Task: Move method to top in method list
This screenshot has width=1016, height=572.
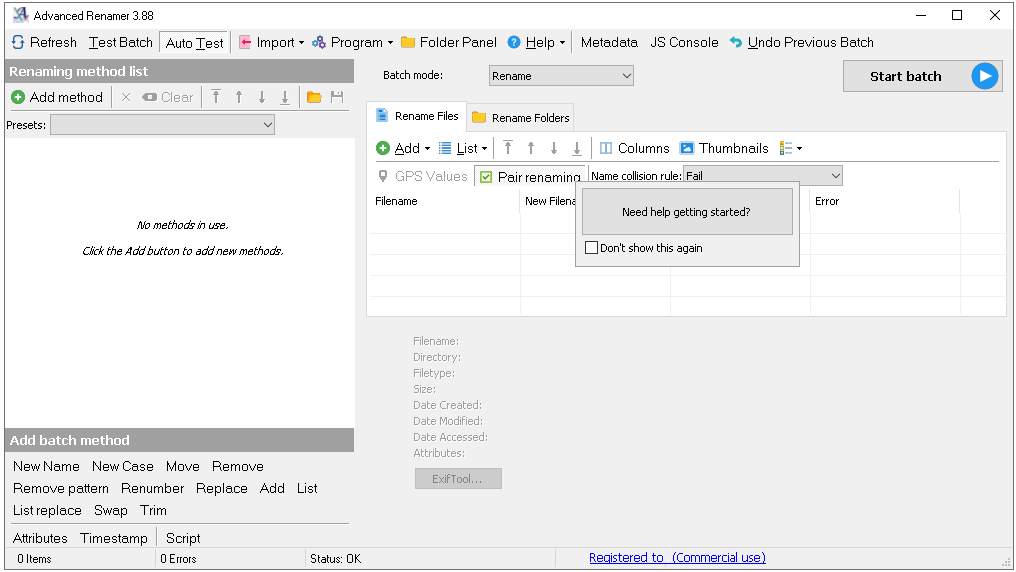Action: click(216, 97)
